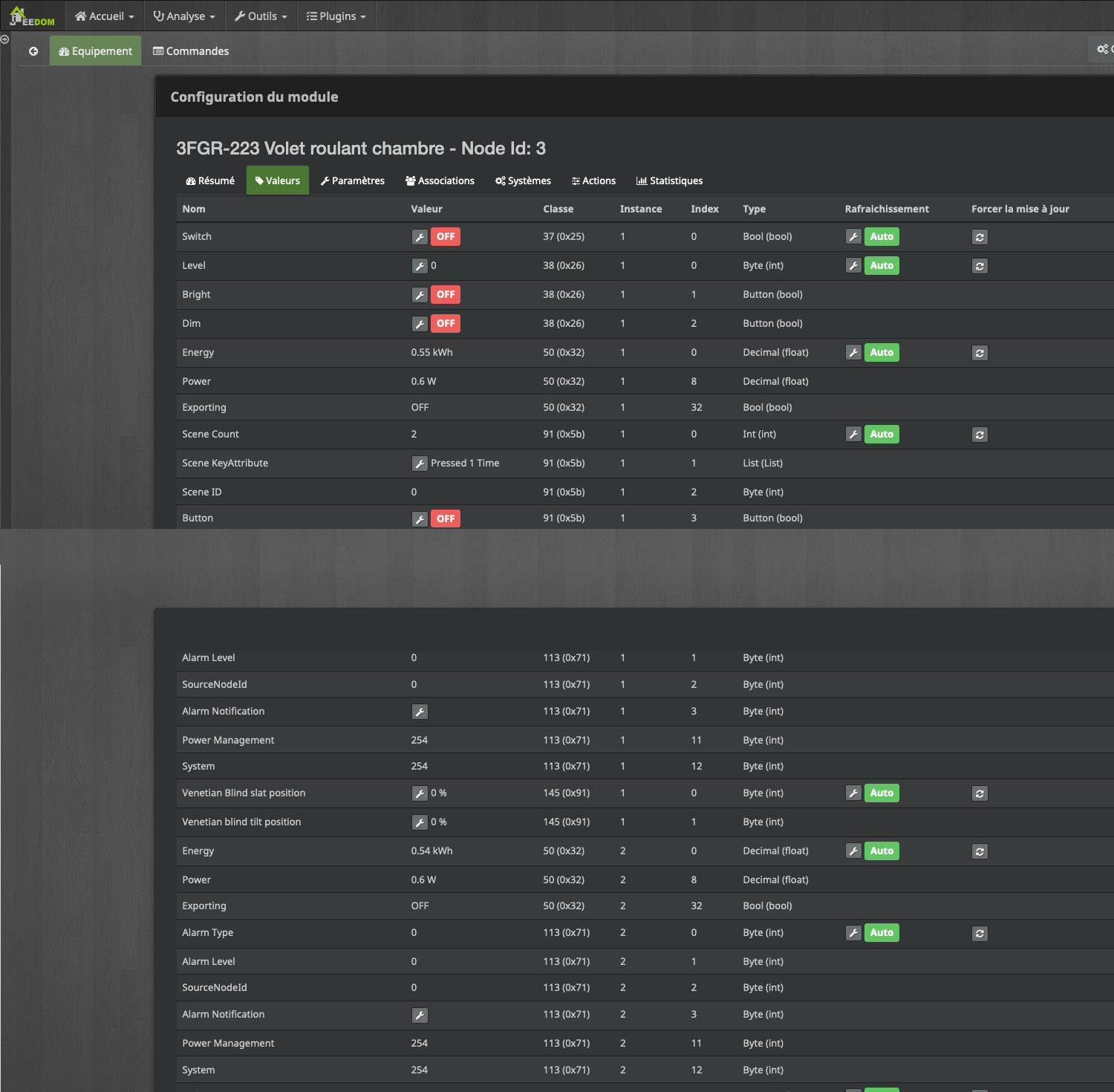Open the Analyse dropdown menu

[184, 16]
